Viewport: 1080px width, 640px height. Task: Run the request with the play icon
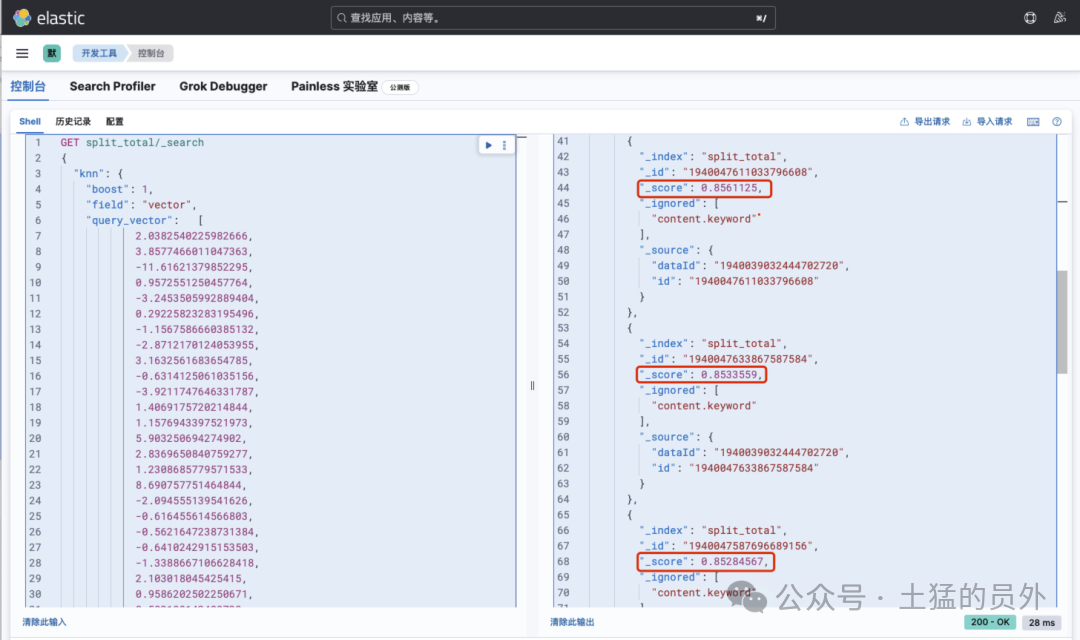click(x=488, y=145)
